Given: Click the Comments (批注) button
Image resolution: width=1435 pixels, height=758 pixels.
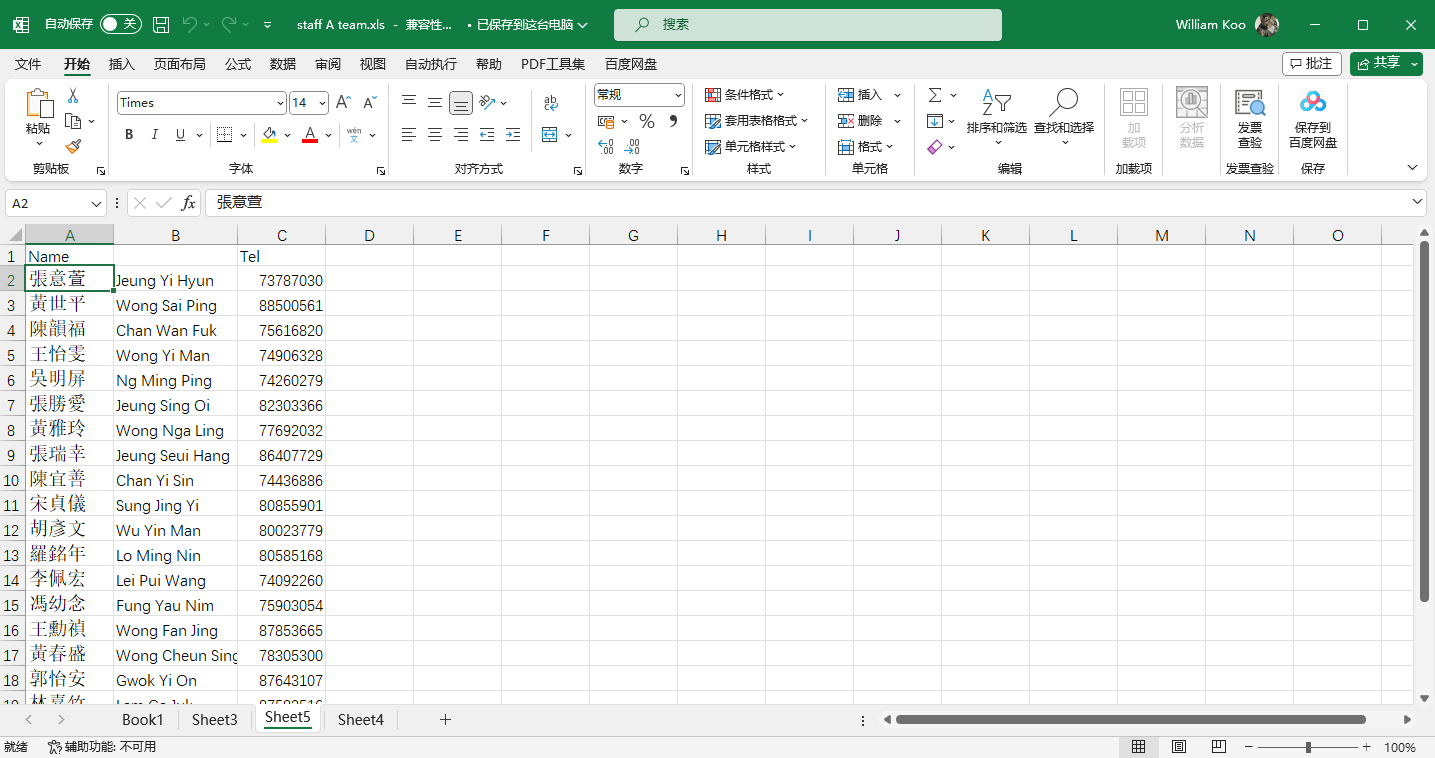Looking at the screenshot, I should 1311,63.
